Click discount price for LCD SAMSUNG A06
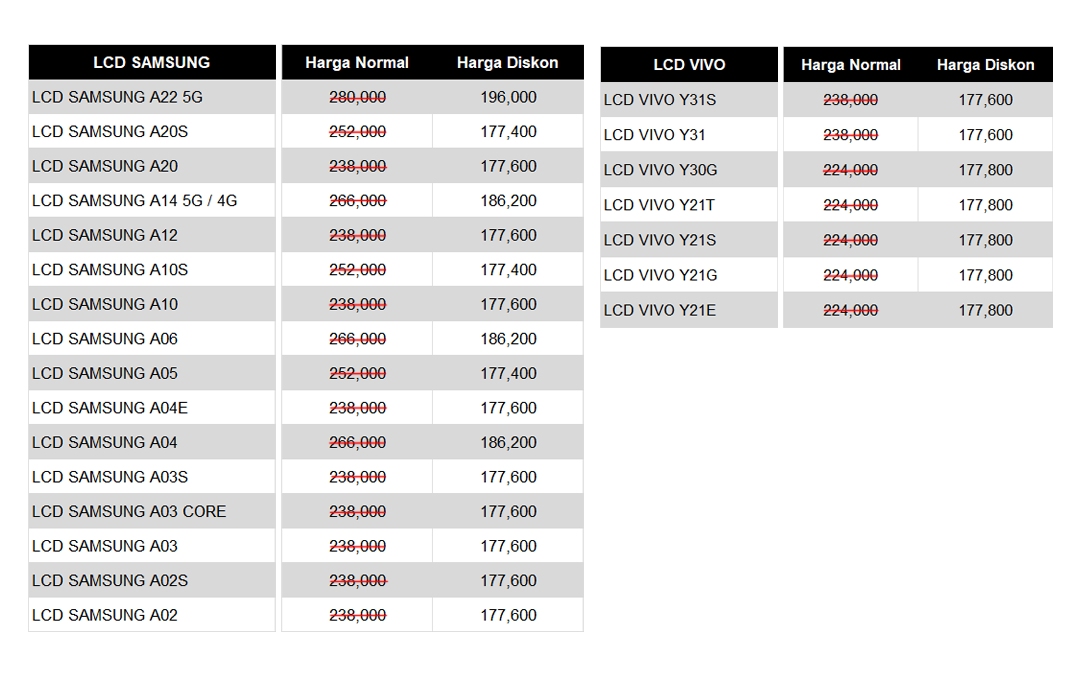This screenshot has width=1080, height=675. 508,339
